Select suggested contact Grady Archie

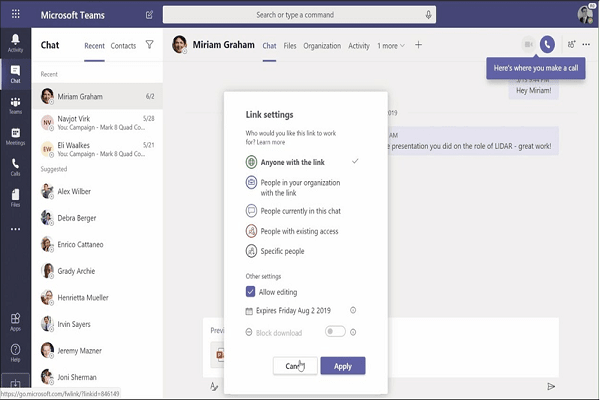(98, 271)
